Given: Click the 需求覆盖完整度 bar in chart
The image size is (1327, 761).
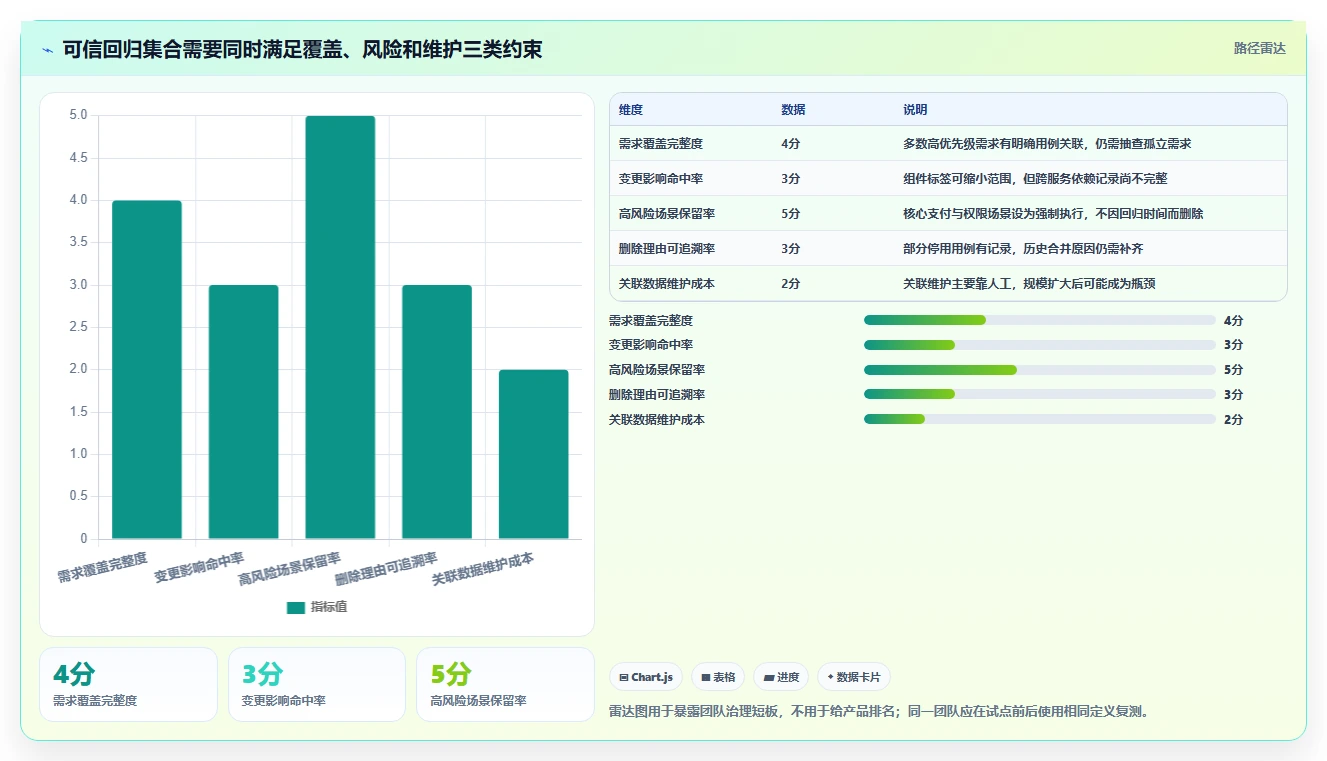Looking at the screenshot, I should [x=147, y=370].
